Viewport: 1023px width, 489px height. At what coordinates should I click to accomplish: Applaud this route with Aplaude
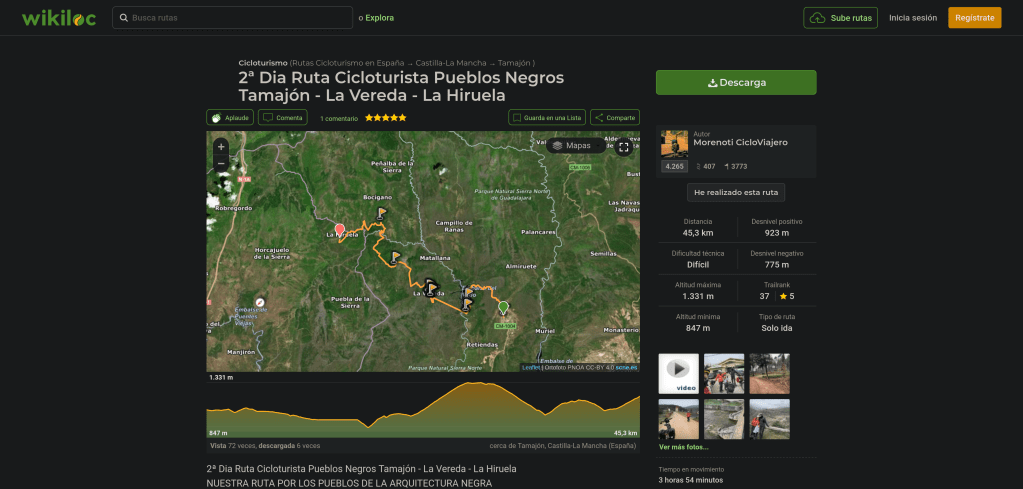click(x=230, y=118)
